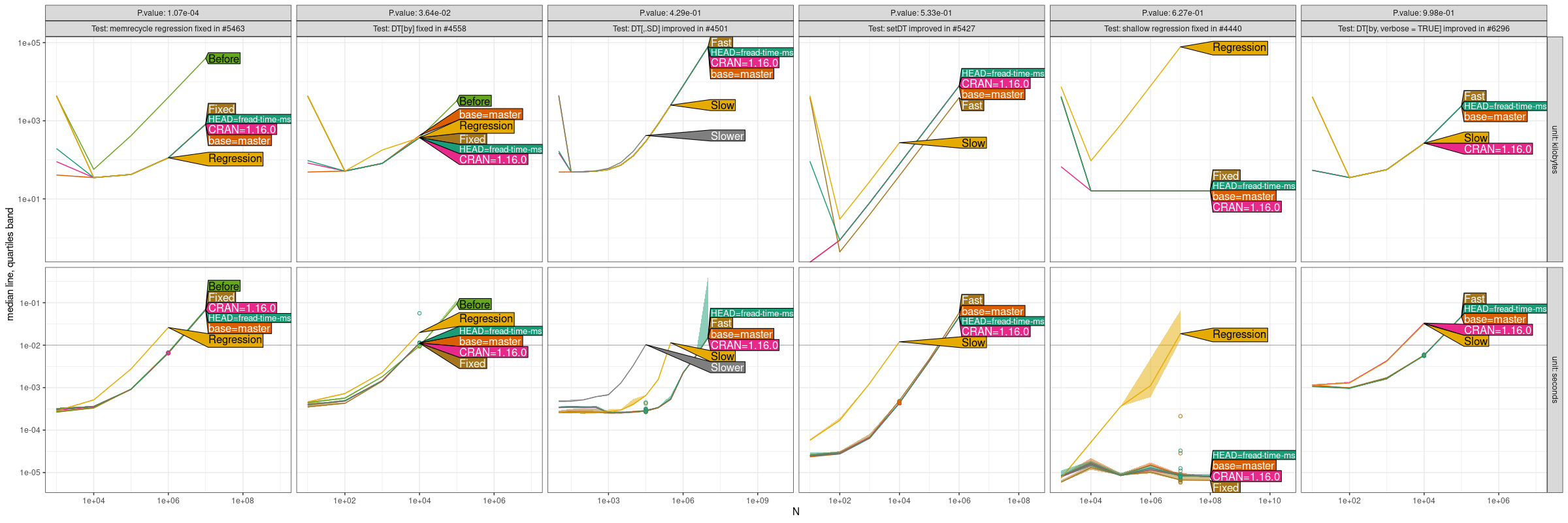The height and width of the screenshot is (523, 1568).
Task: Select the "P.value: 4.29e-01" facet header
Action: point(670,13)
